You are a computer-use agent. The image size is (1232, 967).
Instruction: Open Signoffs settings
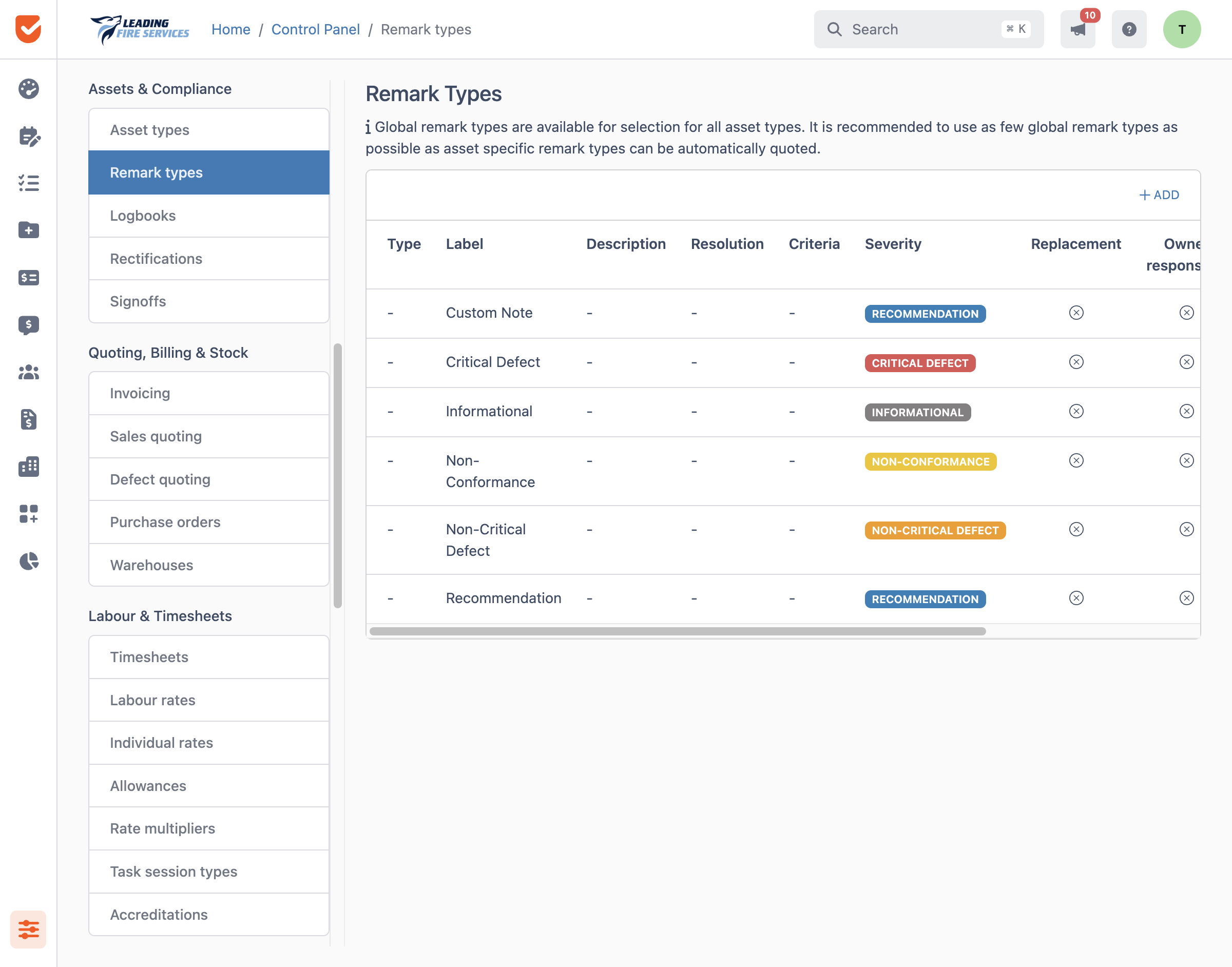coord(209,301)
